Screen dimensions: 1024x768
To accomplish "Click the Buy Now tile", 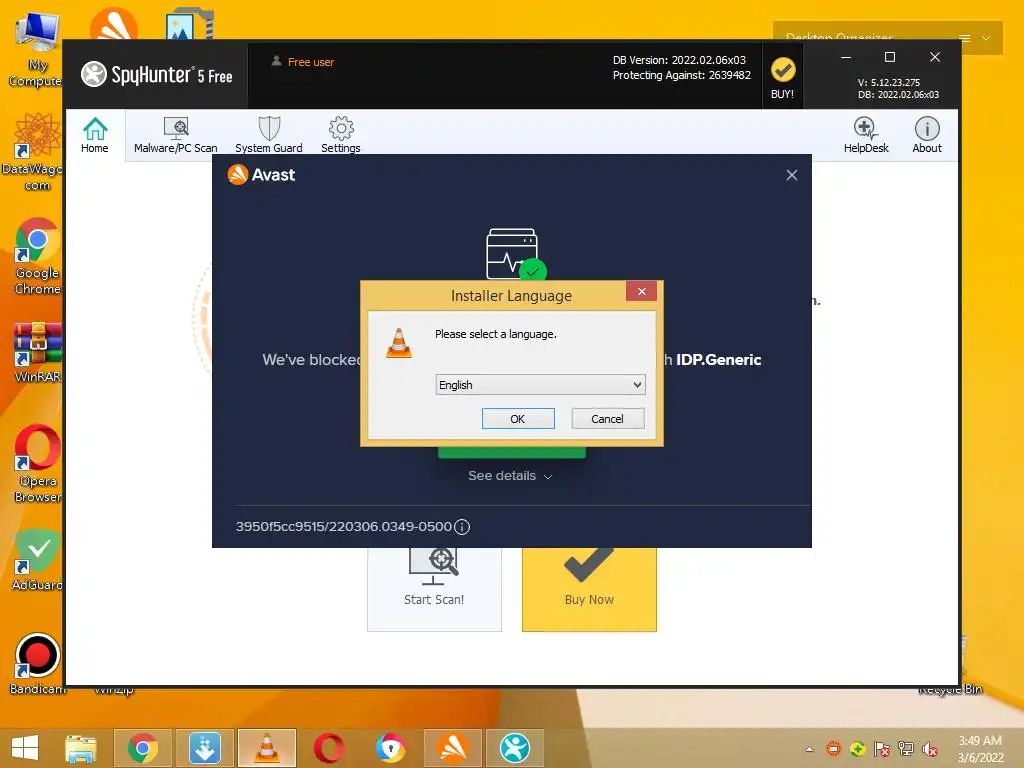I will pos(589,588).
